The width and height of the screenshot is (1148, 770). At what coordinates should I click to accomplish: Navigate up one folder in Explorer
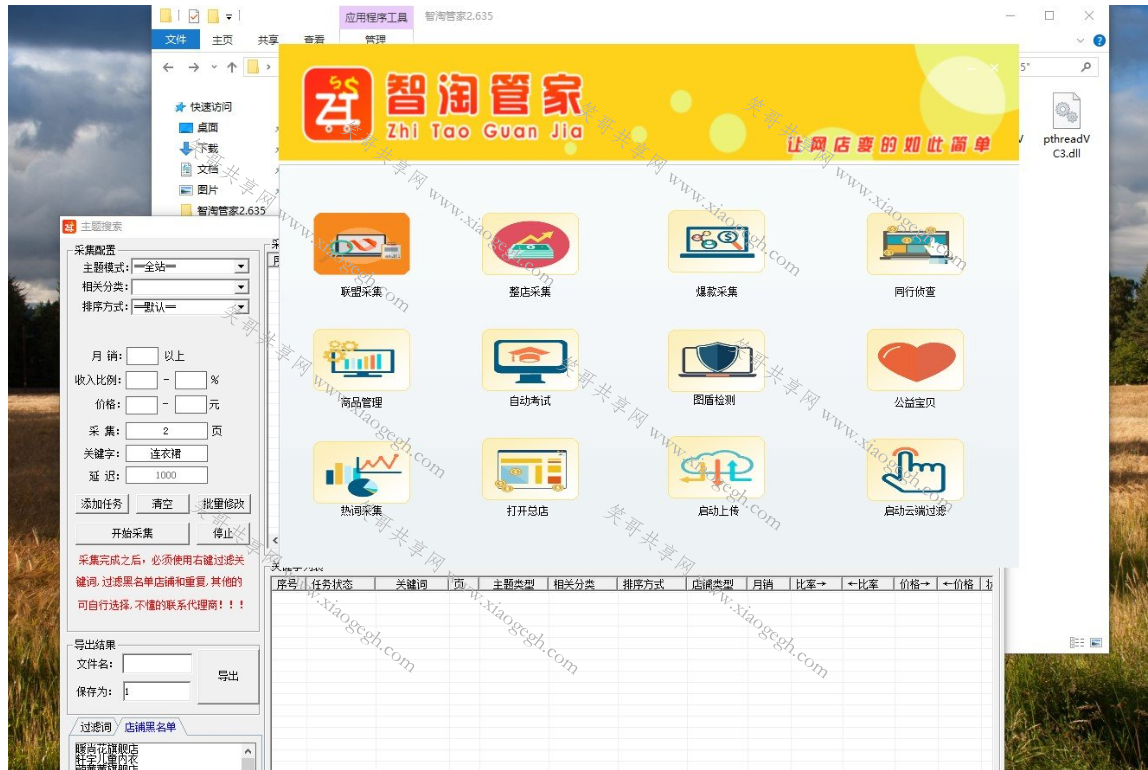(x=231, y=67)
